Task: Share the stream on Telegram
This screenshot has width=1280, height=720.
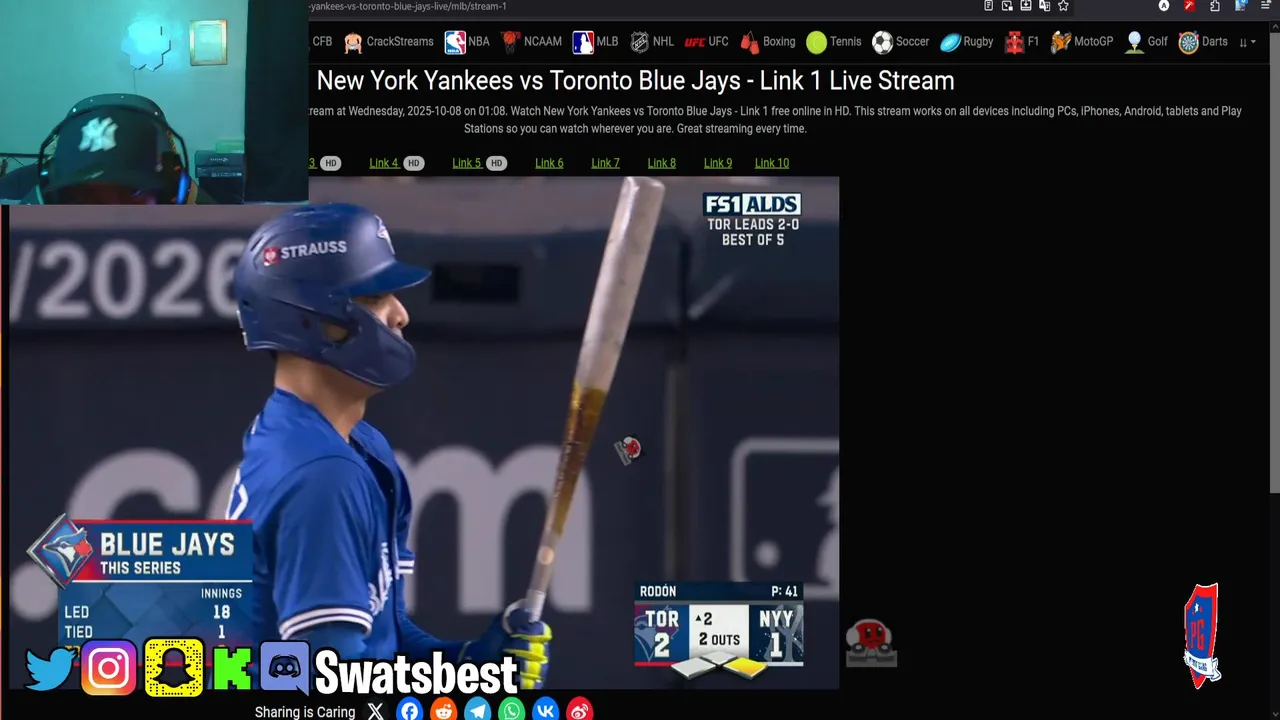Action: (x=477, y=711)
